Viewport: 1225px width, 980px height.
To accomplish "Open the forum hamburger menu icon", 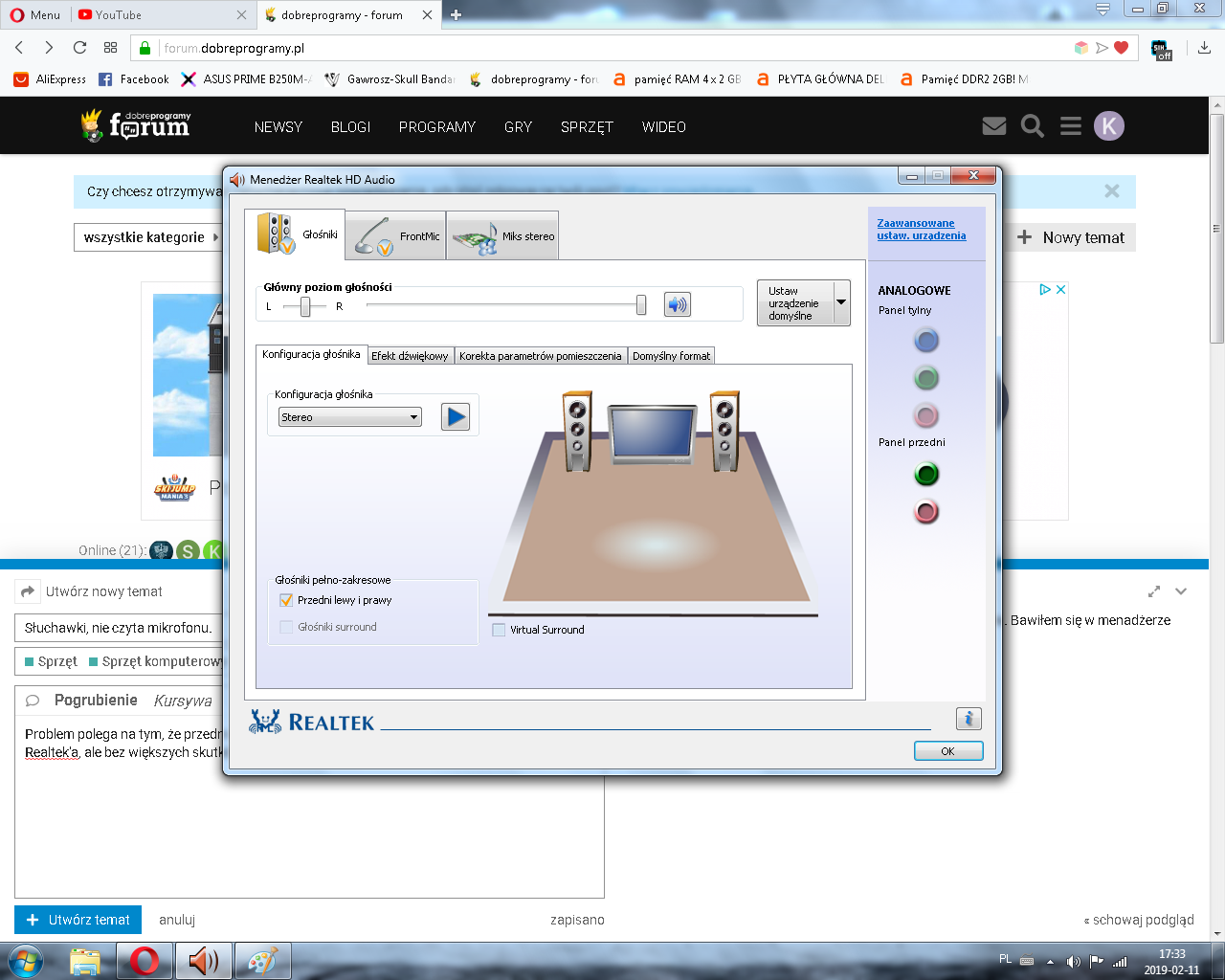I will 1071,126.
